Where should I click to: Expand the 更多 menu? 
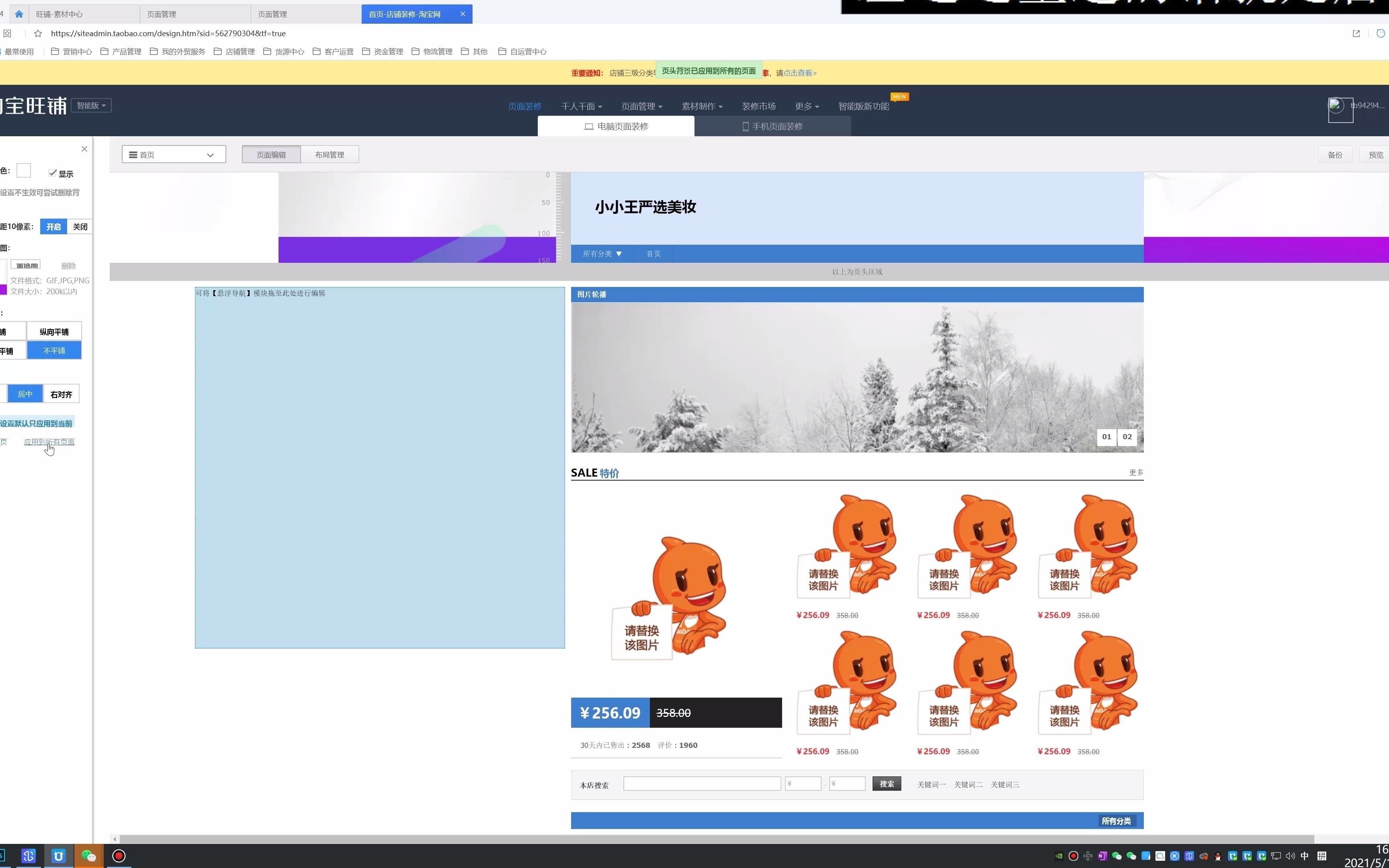click(x=806, y=106)
